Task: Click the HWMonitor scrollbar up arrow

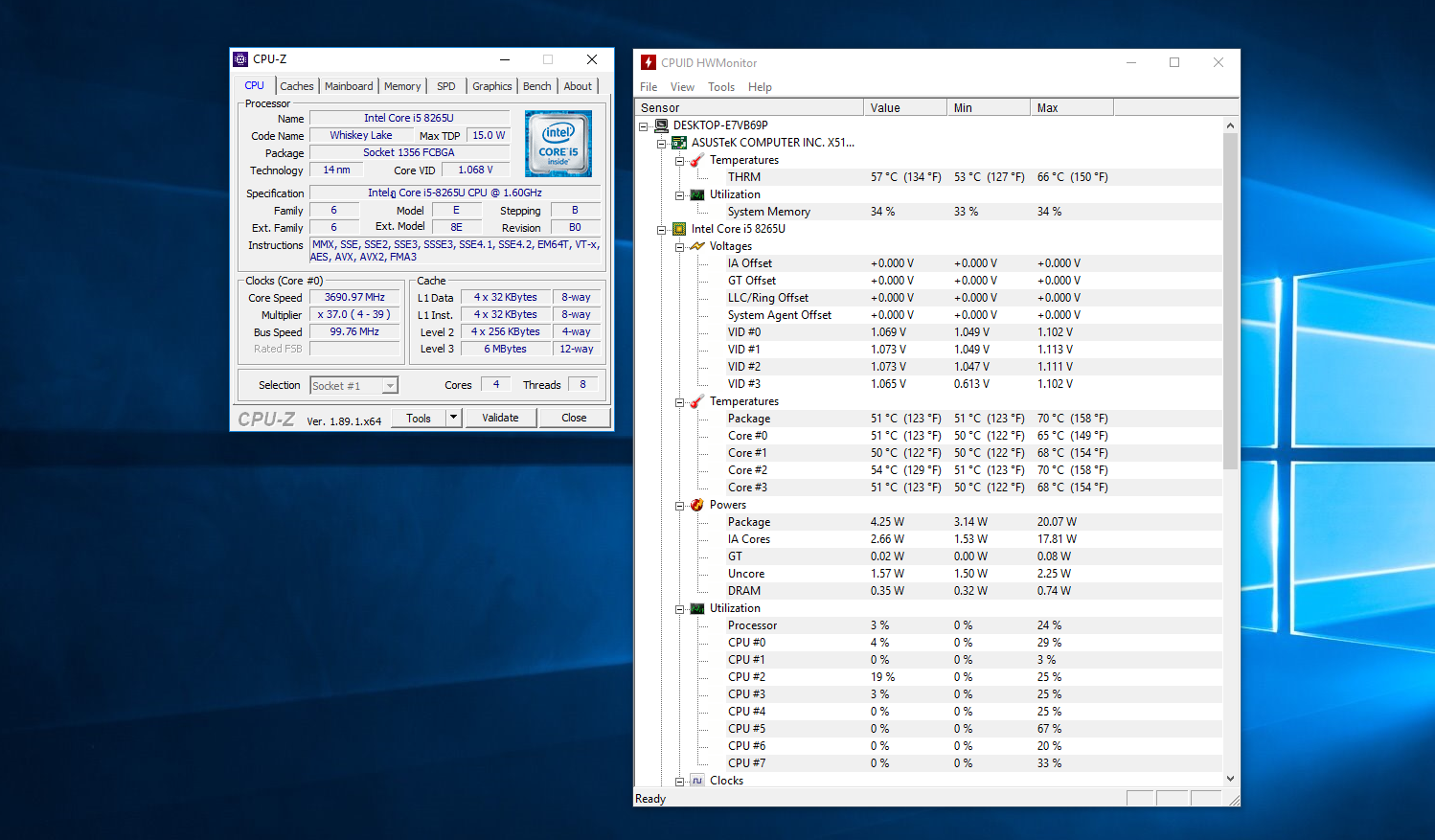Action: coord(1231,125)
